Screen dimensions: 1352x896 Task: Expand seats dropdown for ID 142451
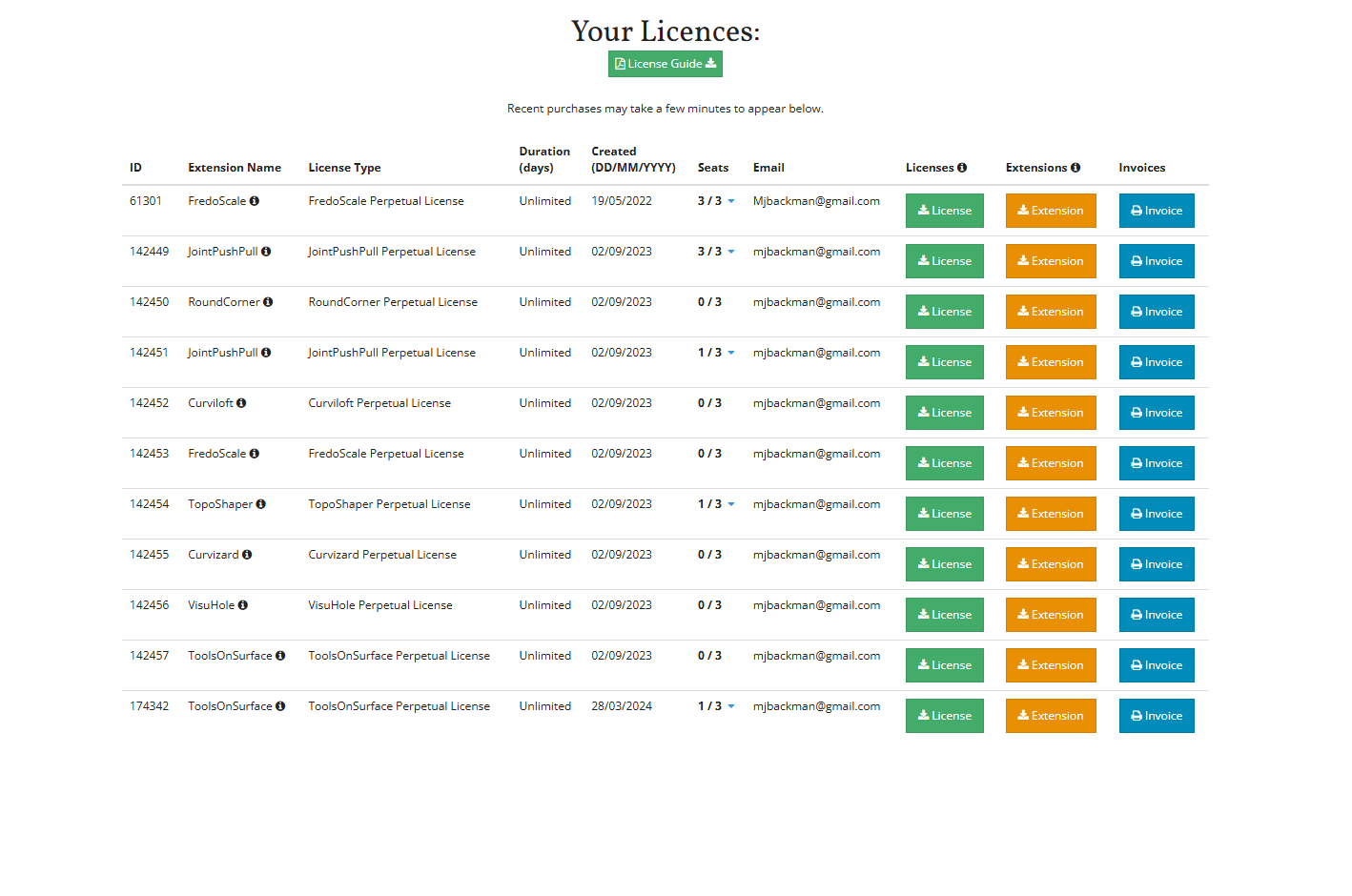click(731, 353)
